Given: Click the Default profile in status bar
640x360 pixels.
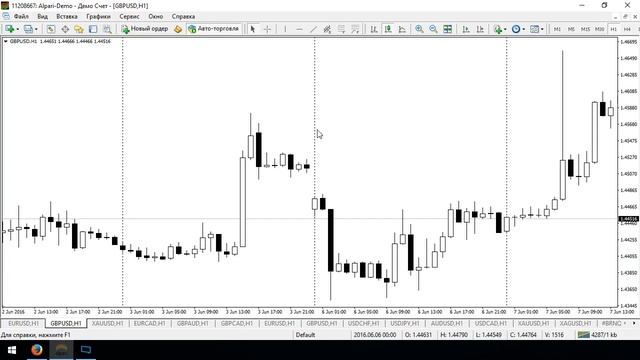Looking at the screenshot, I should pos(305,335).
